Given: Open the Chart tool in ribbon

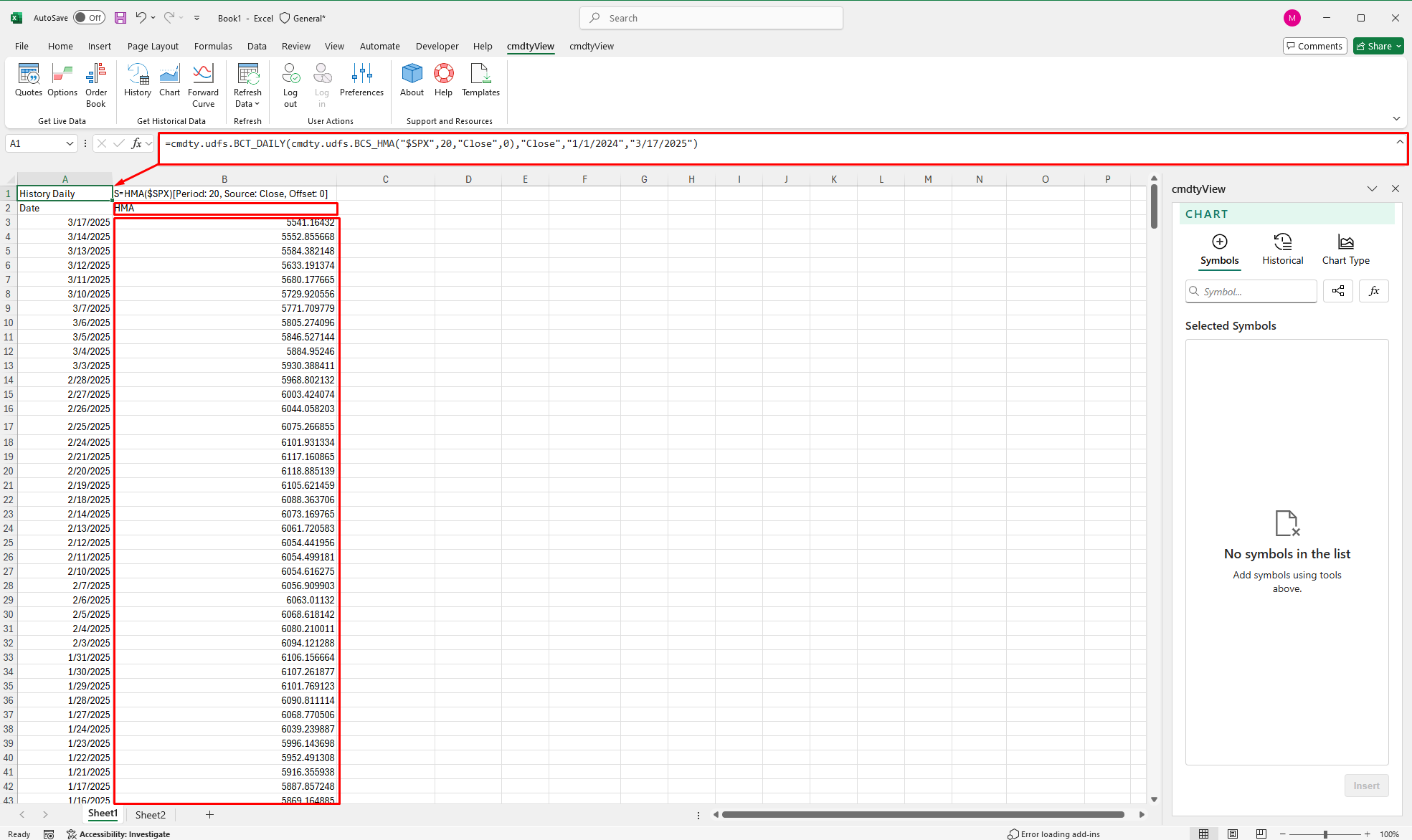Looking at the screenshot, I should 170,80.
